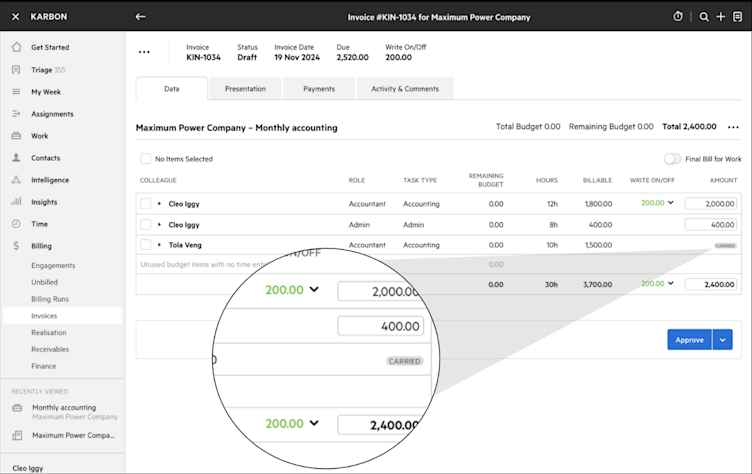Click the COLLEAGUE column header
Screen dimensions: 752x474
tap(158, 180)
